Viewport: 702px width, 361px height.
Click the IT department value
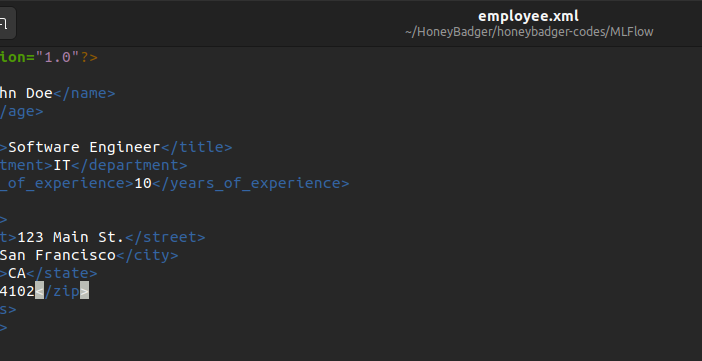click(x=62, y=165)
